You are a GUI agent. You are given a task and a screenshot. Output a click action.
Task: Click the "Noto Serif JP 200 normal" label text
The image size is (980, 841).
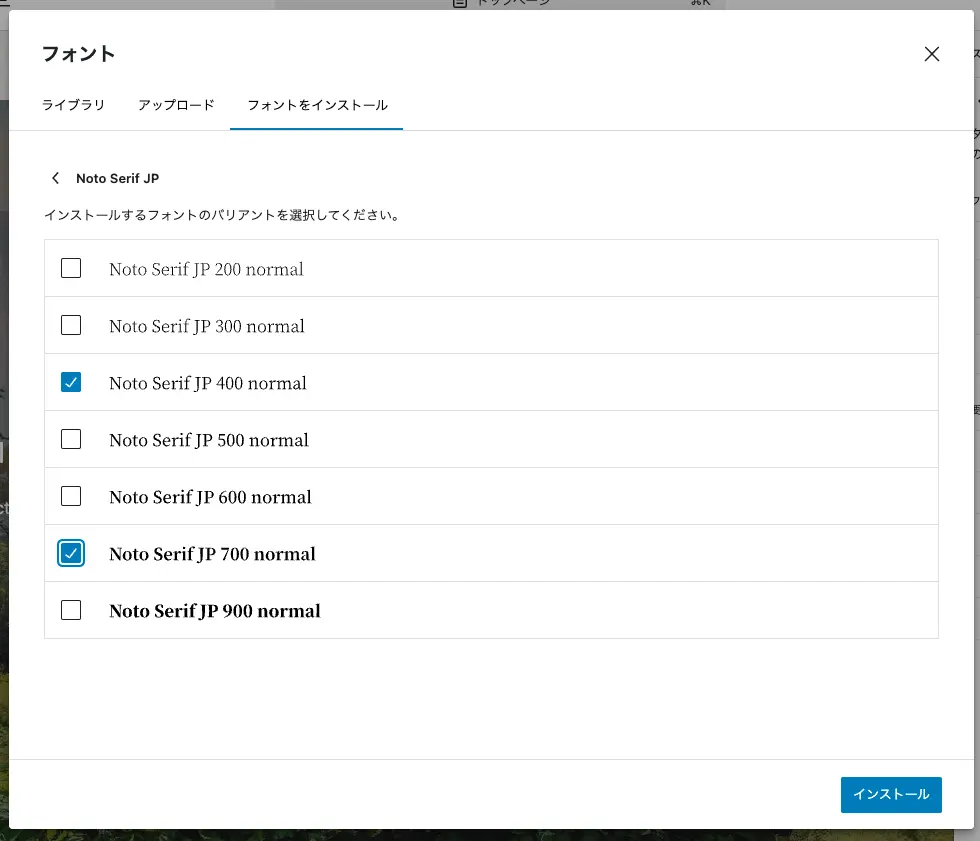206,269
